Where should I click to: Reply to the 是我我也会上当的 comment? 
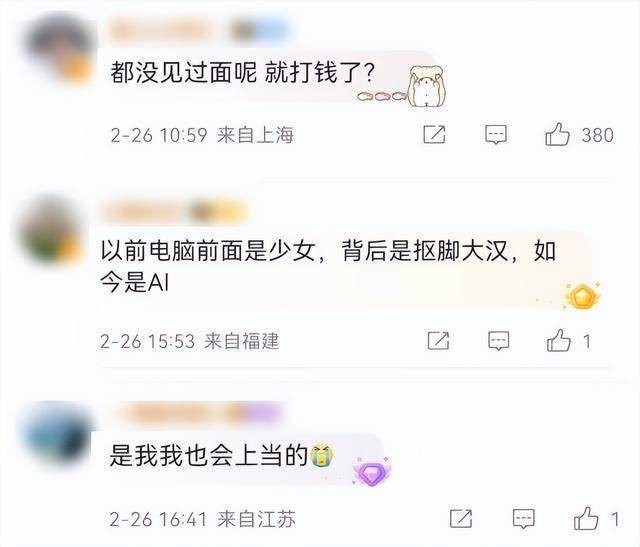click(x=523, y=519)
